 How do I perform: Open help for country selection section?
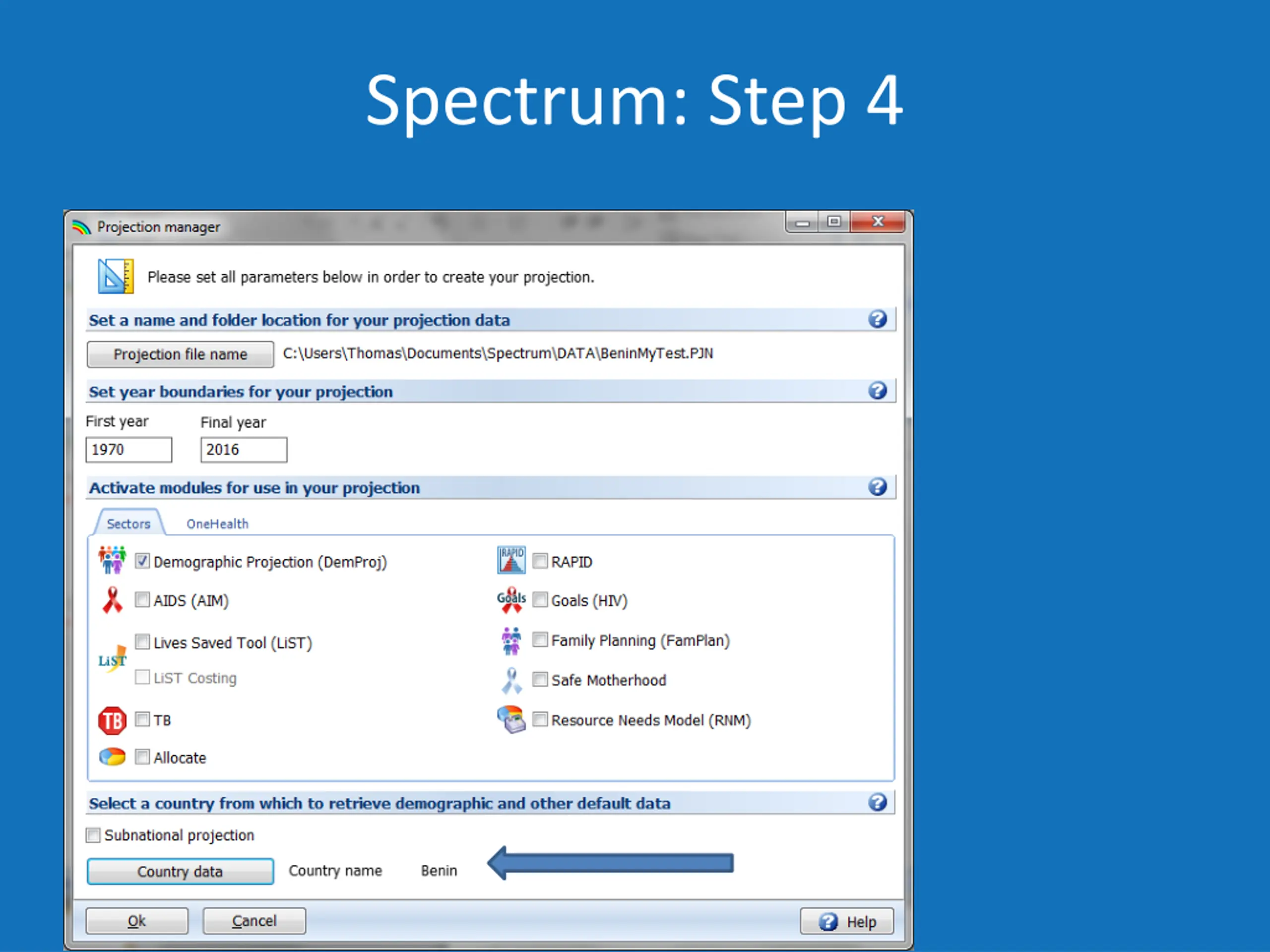click(x=877, y=802)
